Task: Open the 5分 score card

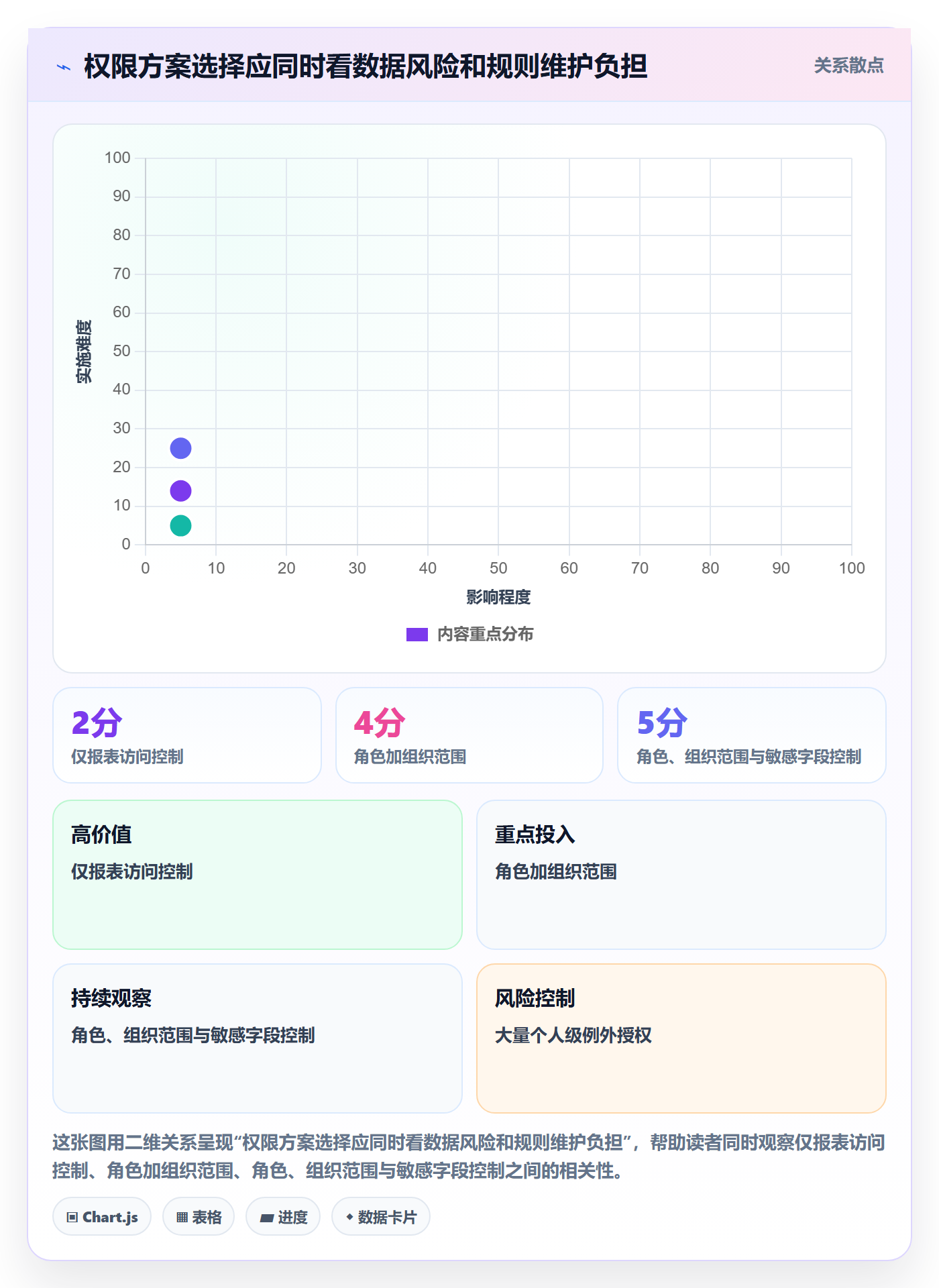Action: (x=752, y=735)
